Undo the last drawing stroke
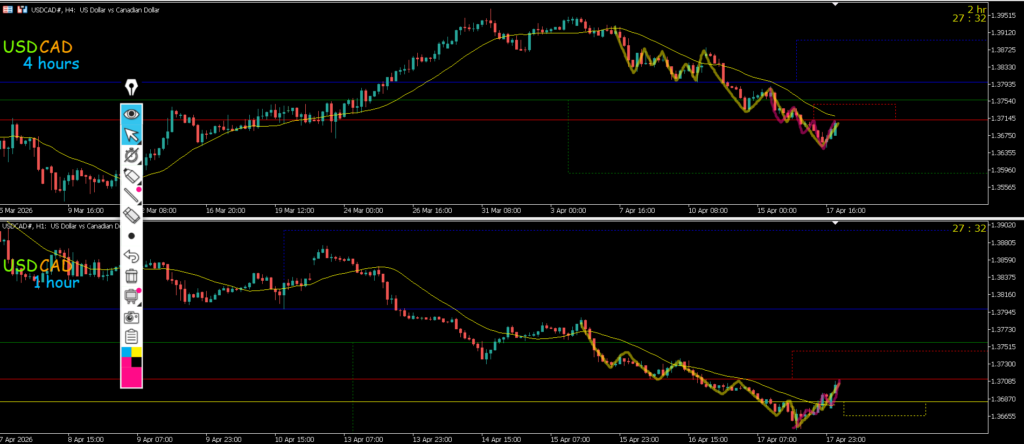This screenshot has height=444, width=1024. pos(131,256)
